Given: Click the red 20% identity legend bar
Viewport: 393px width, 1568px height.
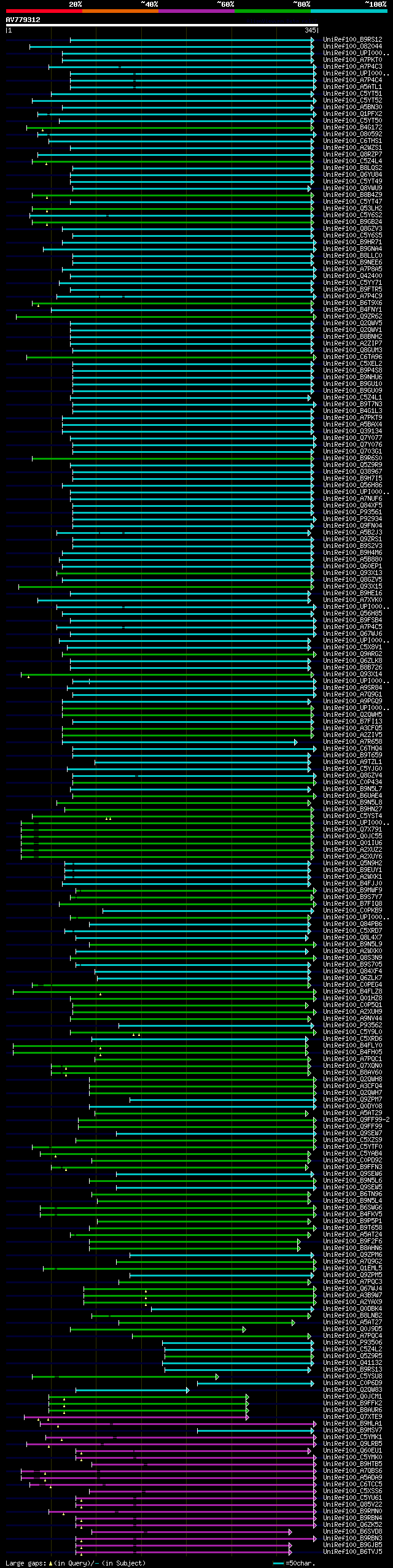Looking at the screenshot, I should click(x=44, y=11).
